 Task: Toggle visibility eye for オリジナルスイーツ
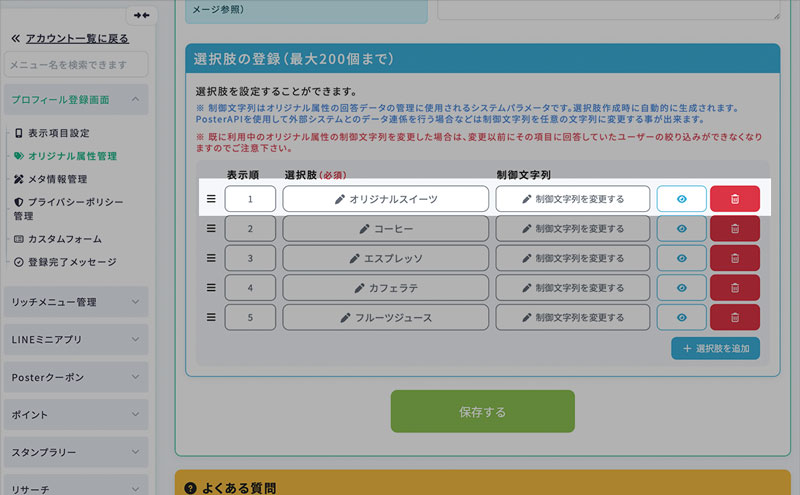pyautogui.click(x=681, y=199)
